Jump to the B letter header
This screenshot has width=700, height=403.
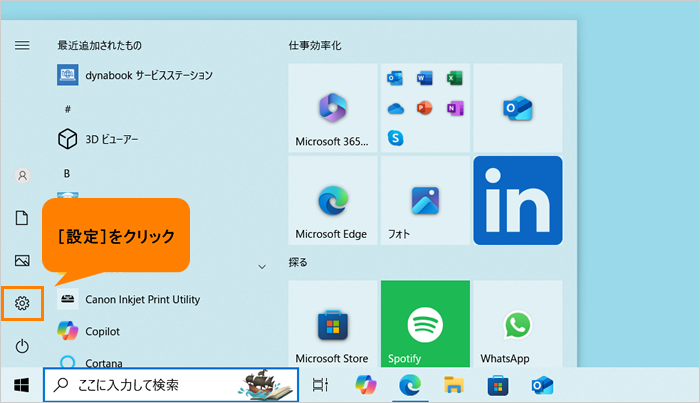coord(67,174)
